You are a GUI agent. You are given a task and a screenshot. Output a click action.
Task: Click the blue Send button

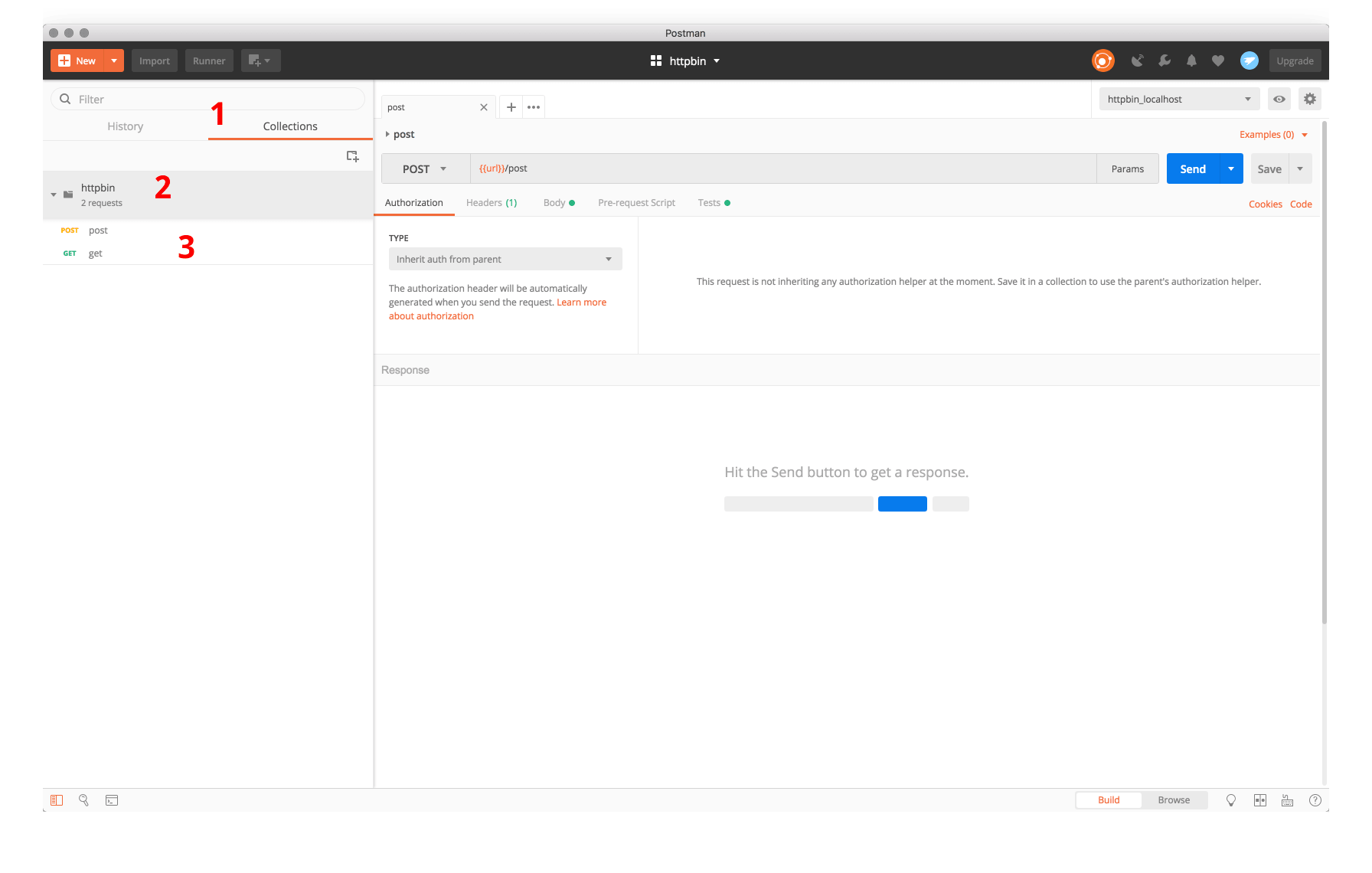(x=1193, y=168)
